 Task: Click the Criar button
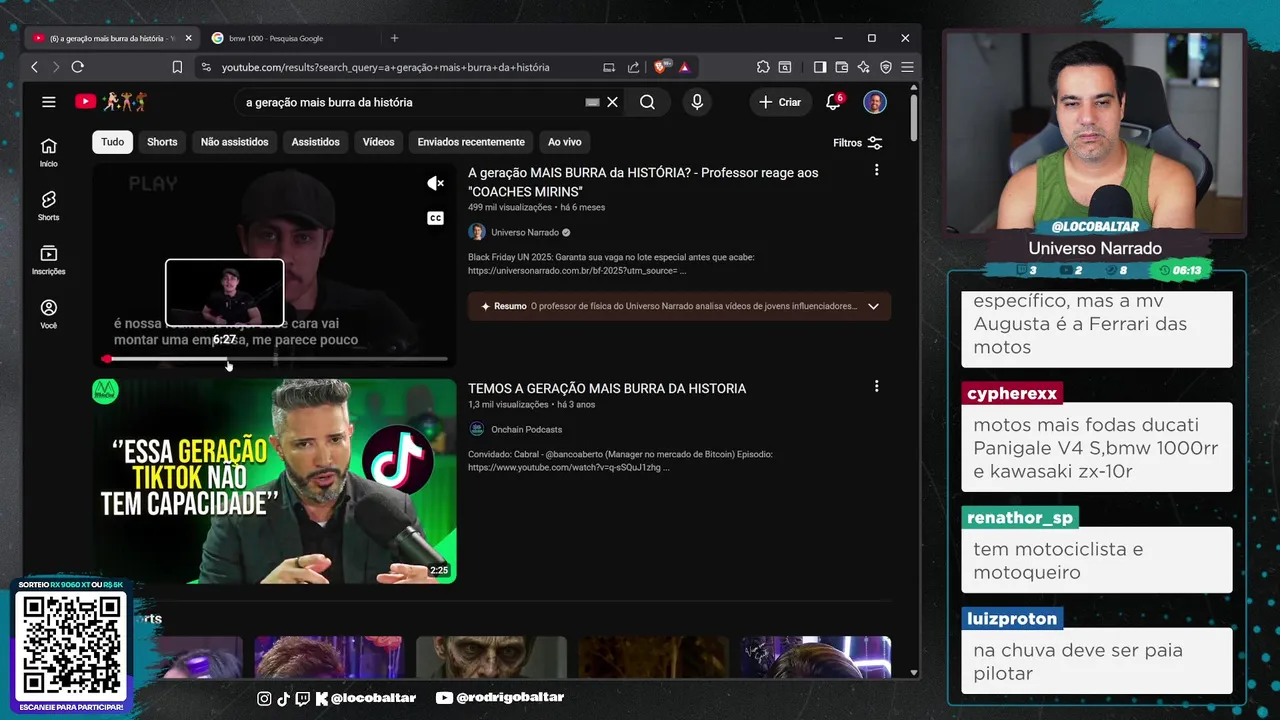coord(780,102)
